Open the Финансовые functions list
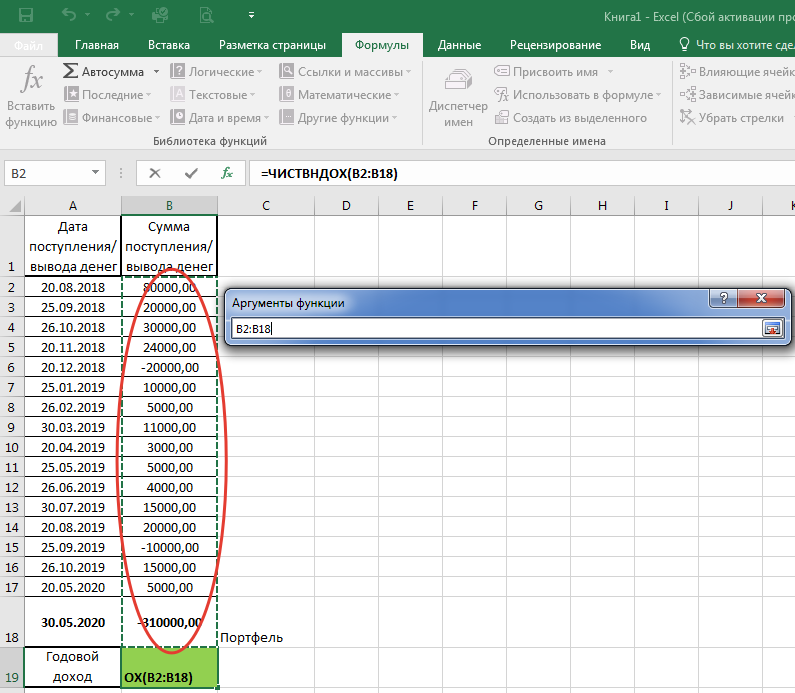Image resolution: width=795 pixels, height=693 pixels. coord(112,118)
